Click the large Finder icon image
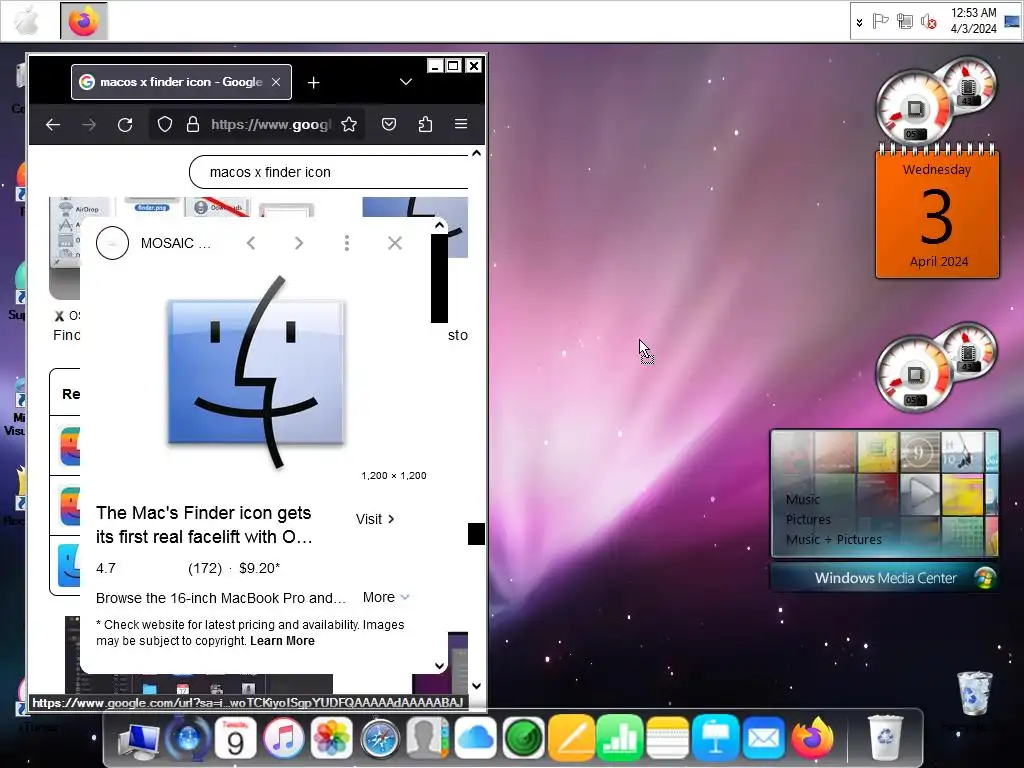This screenshot has height=768, width=1024. point(256,371)
